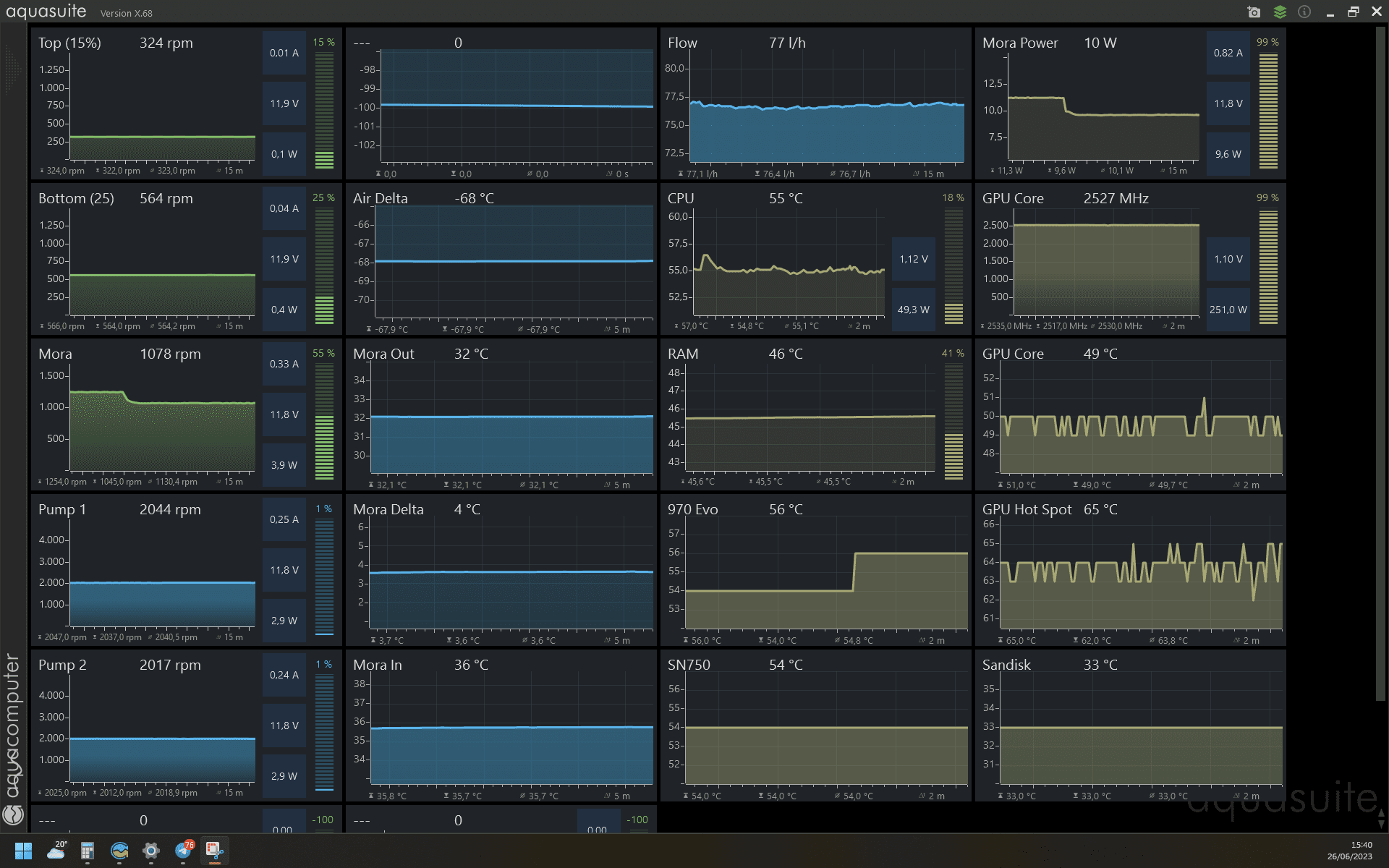
Task: Click the green layers icon in title bar
Action: 1280,12
